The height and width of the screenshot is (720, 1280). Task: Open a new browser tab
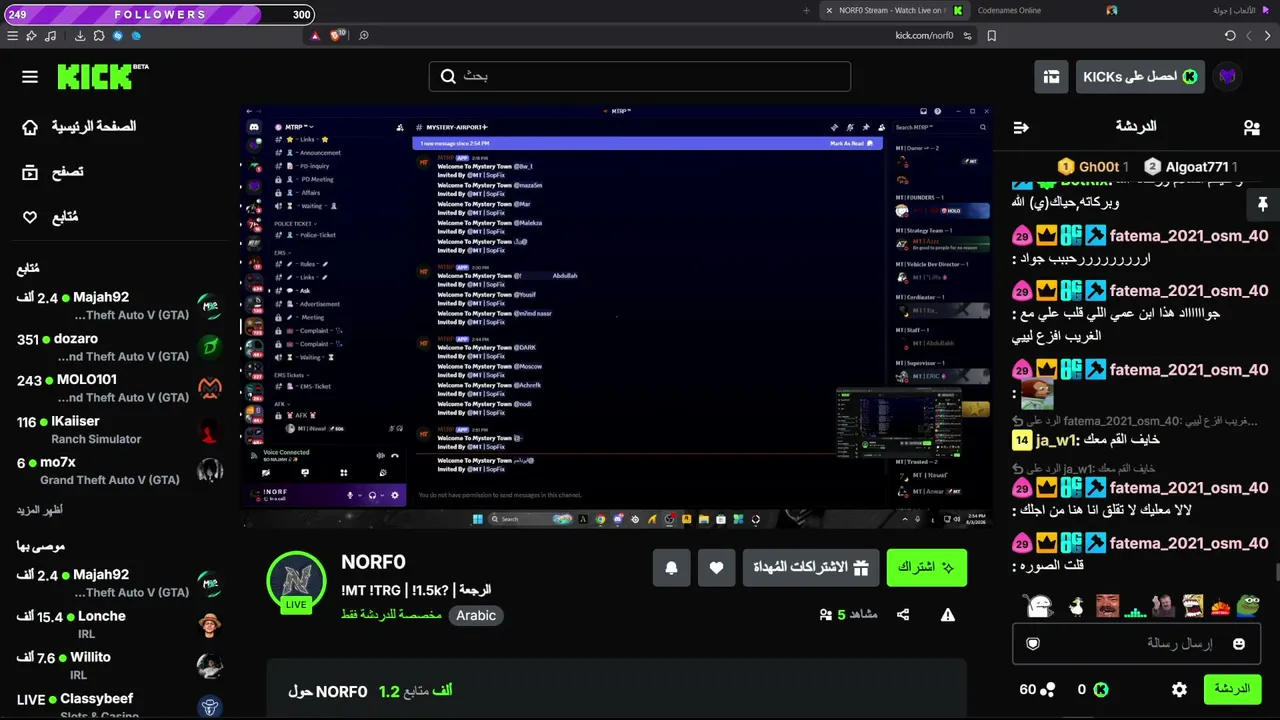pyautogui.click(x=806, y=10)
